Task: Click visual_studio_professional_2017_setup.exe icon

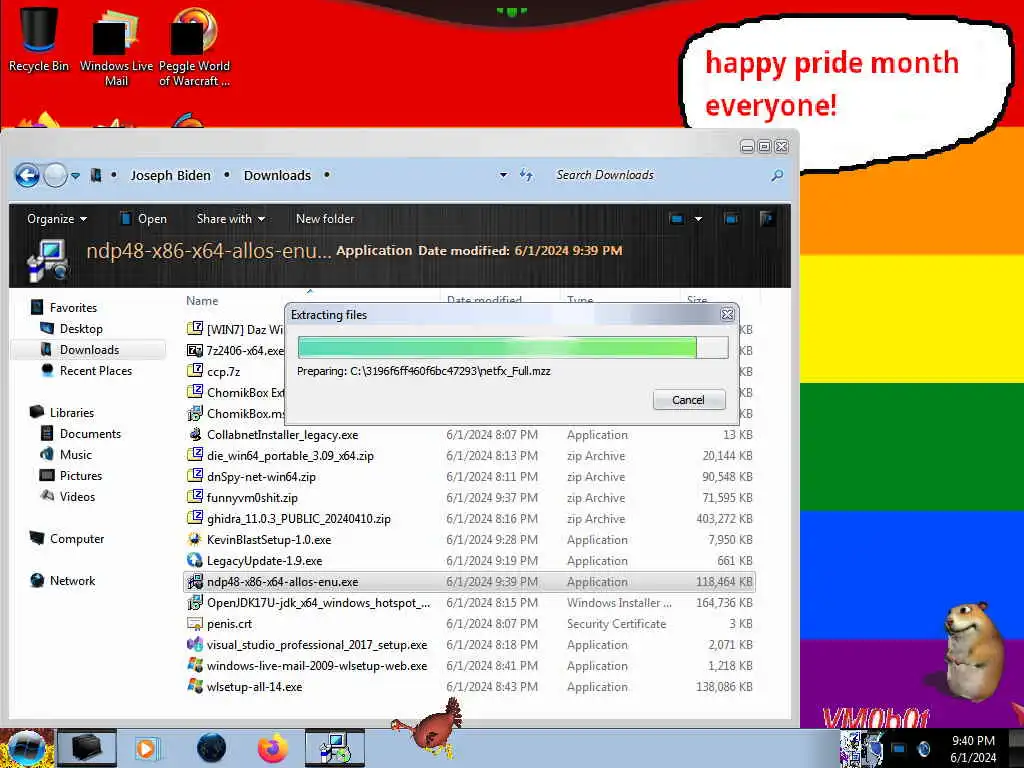Action: coord(195,645)
